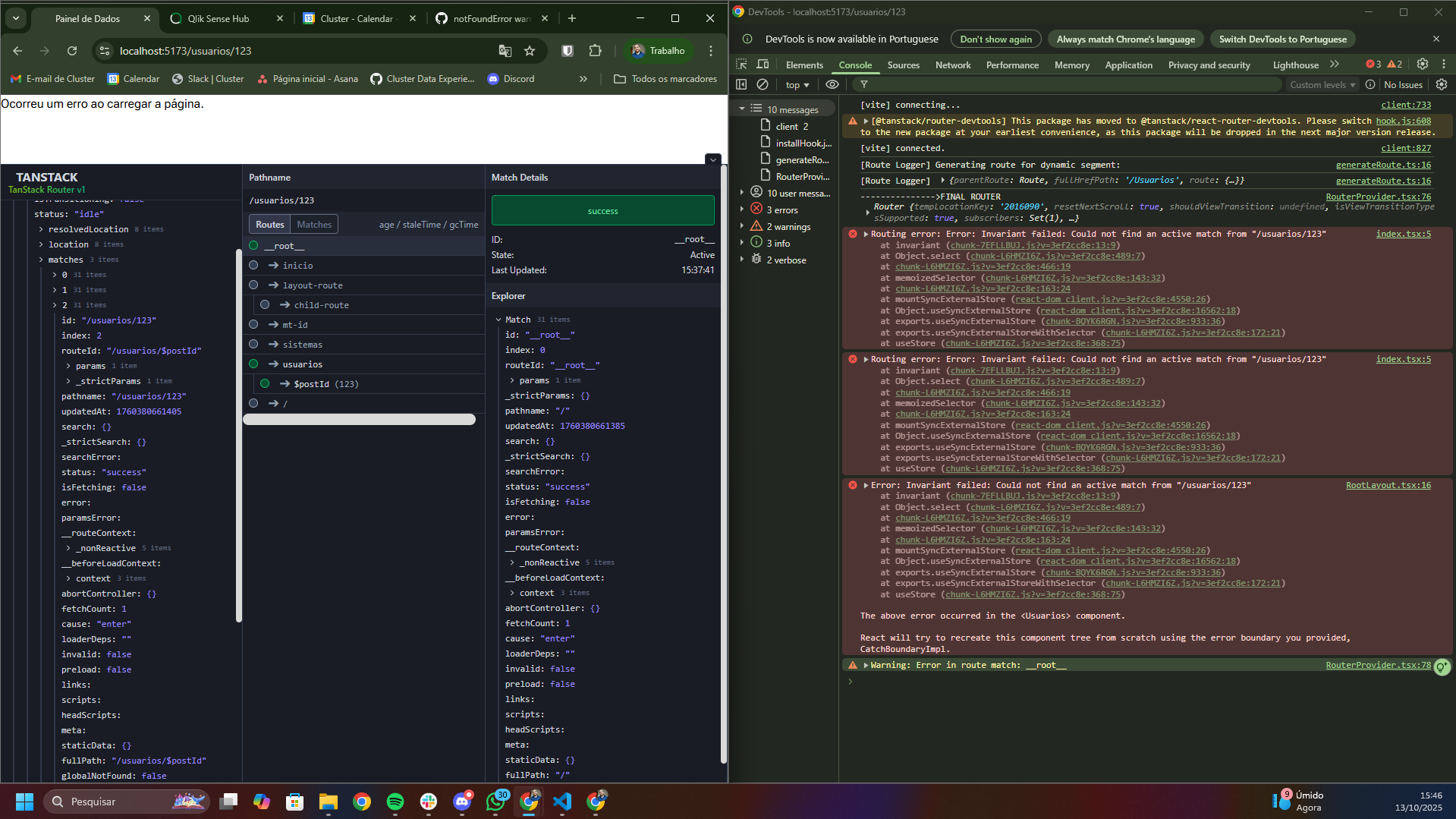Open the inspect element picker tool
This screenshot has height=819, width=1456.
tap(741, 65)
